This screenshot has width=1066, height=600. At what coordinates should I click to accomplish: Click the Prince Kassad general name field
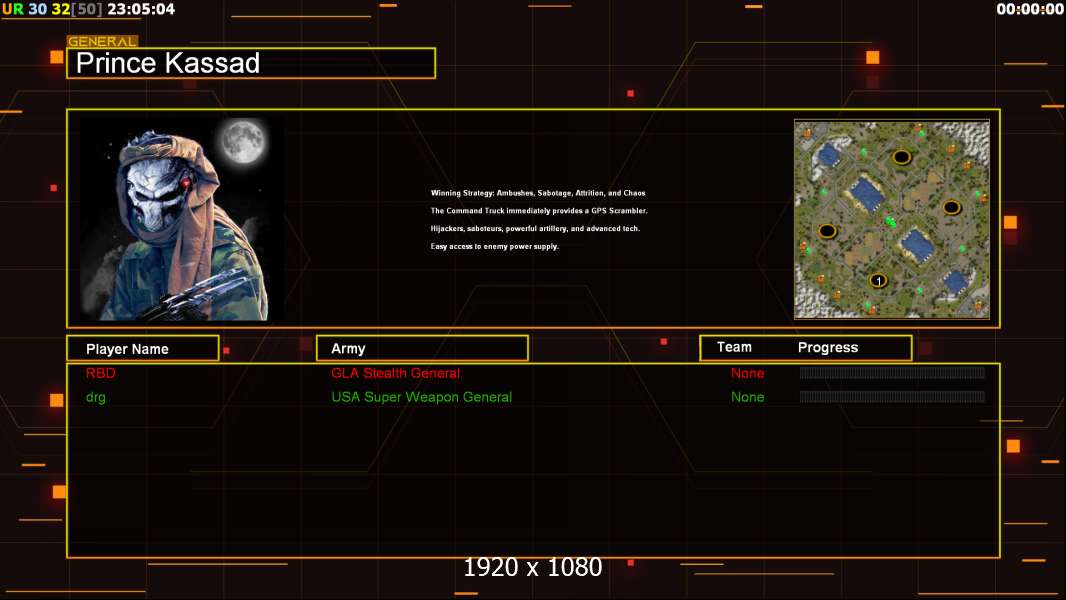(251, 63)
